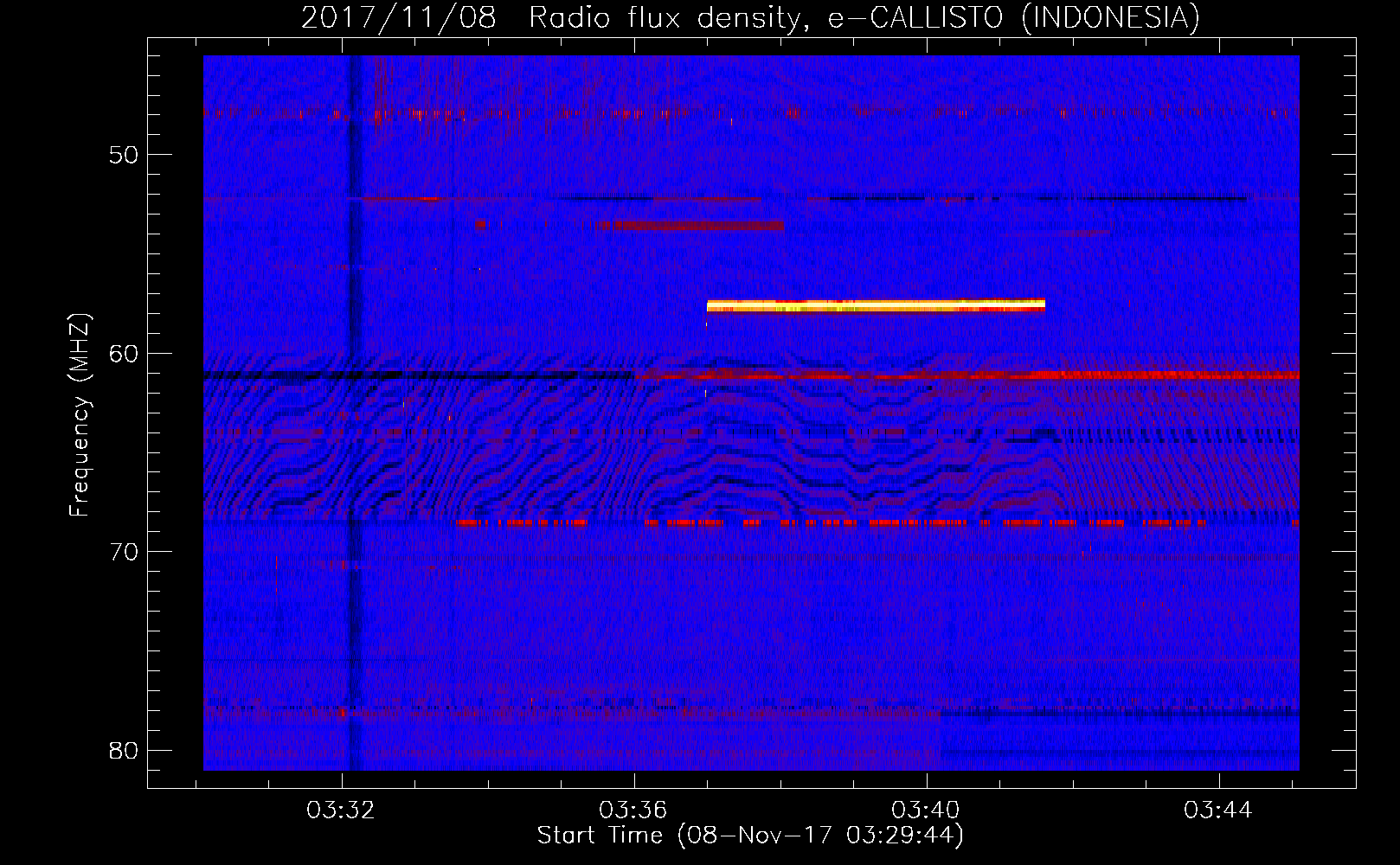The image size is (1400, 865).
Task: Click the 03:44 time tick label
Action: point(1217,811)
